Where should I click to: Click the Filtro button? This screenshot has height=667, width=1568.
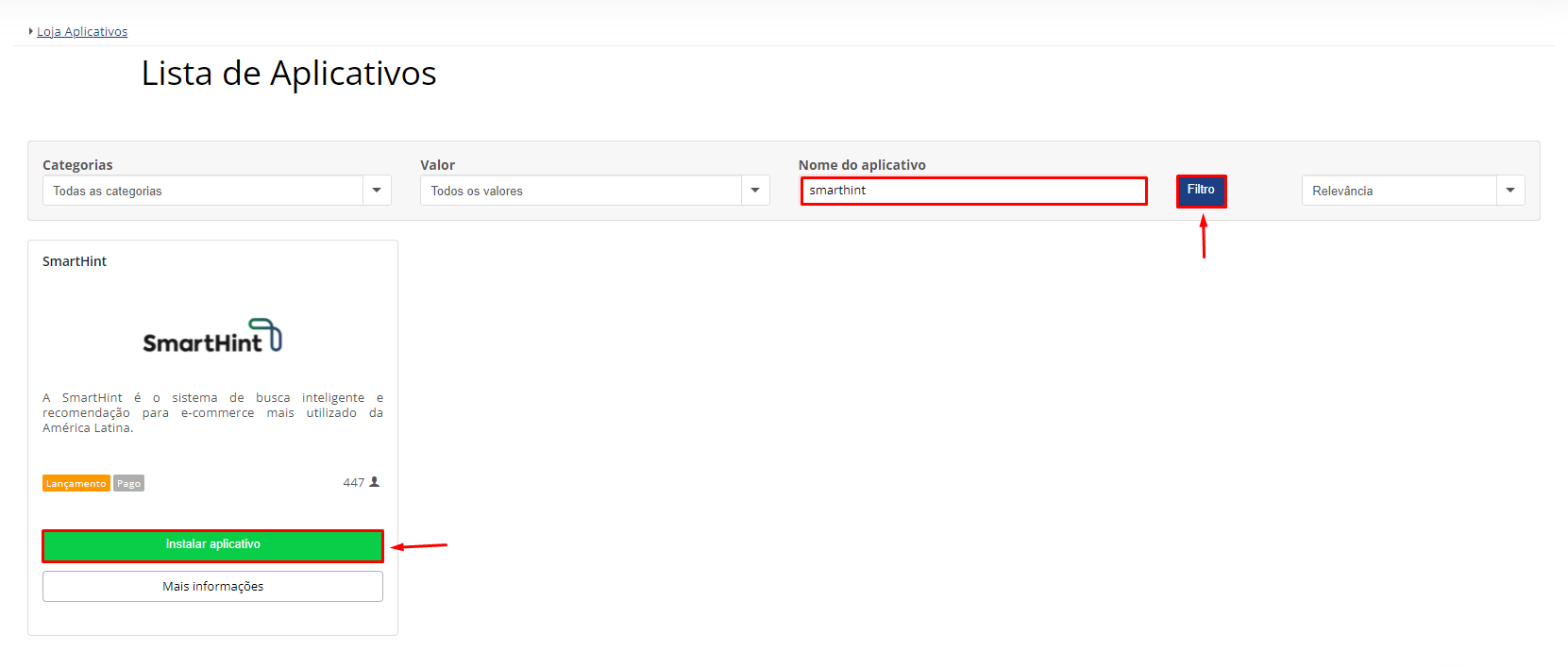(1201, 191)
